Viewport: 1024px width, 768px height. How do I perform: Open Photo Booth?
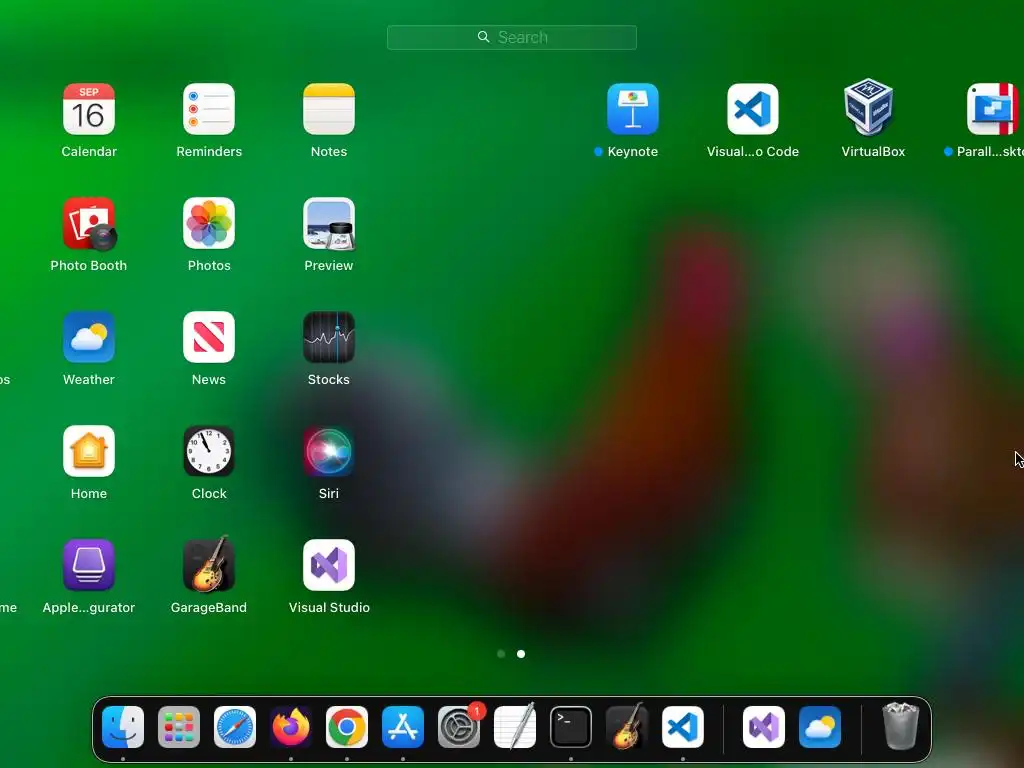pyautogui.click(x=89, y=223)
